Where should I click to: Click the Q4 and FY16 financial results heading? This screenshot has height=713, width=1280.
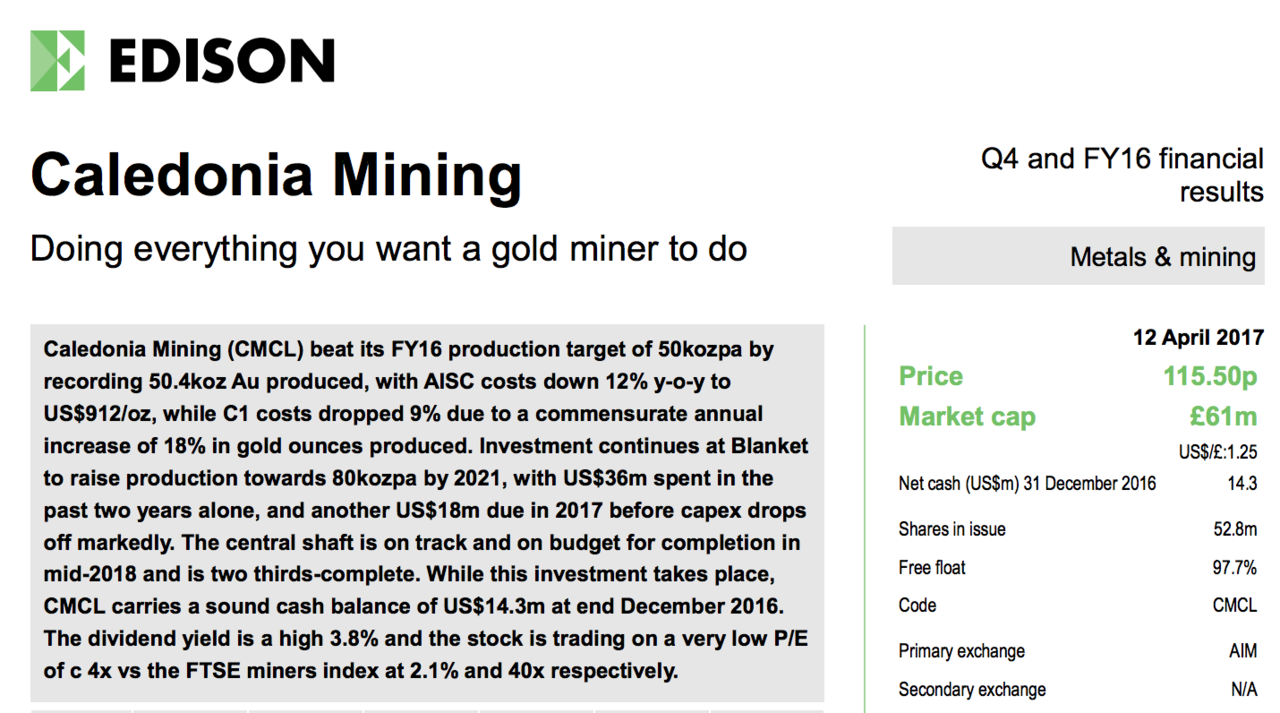(1122, 175)
